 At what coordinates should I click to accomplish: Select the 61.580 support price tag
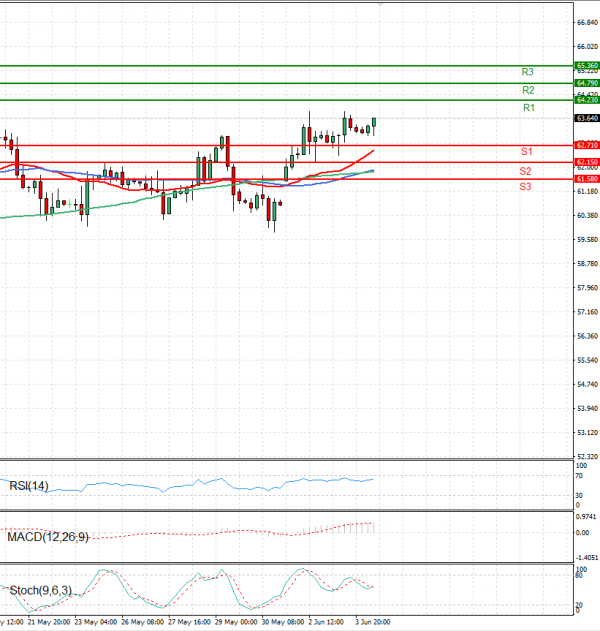click(x=587, y=179)
